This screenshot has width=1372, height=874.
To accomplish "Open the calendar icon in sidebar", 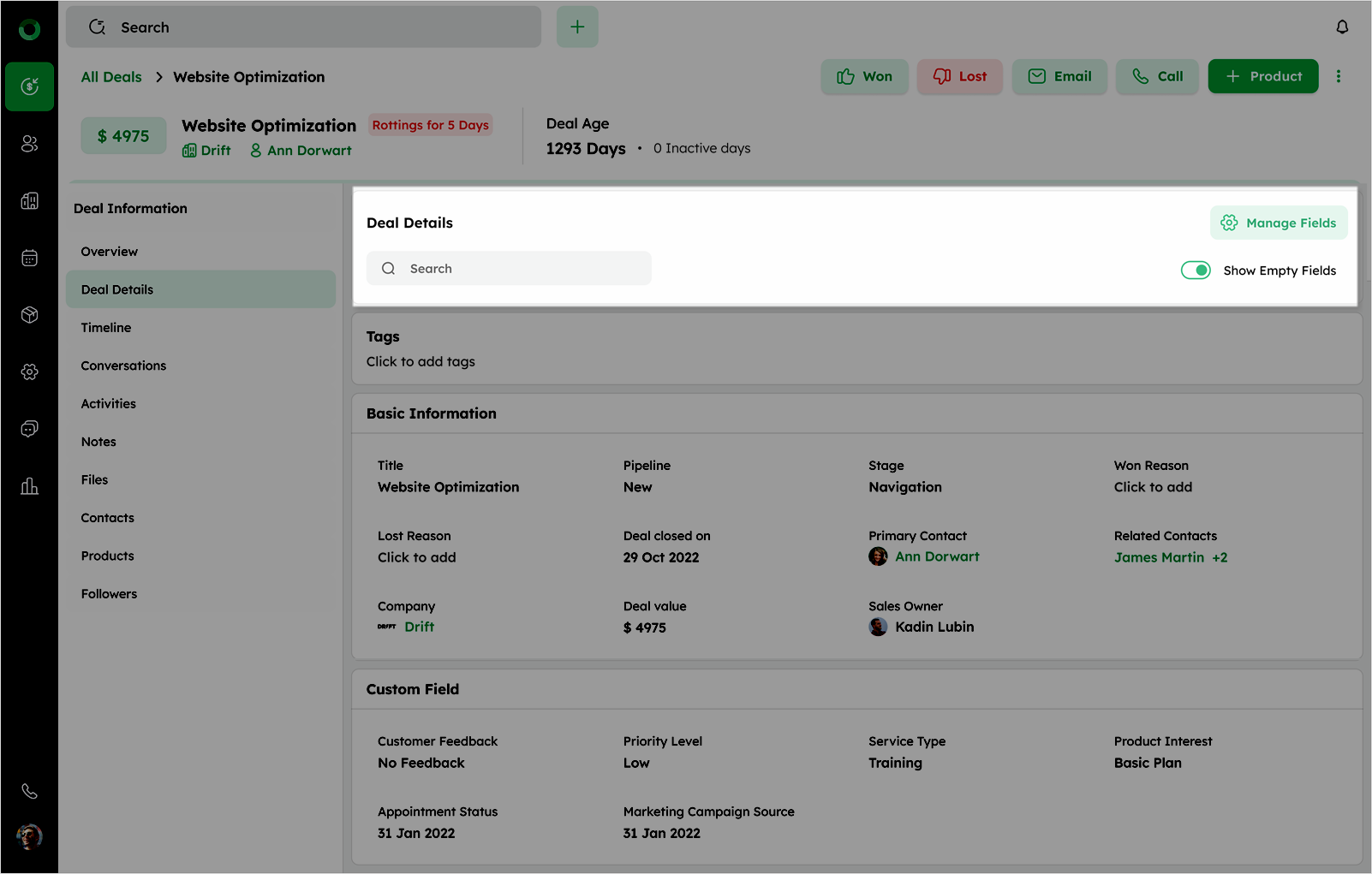I will 30,258.
